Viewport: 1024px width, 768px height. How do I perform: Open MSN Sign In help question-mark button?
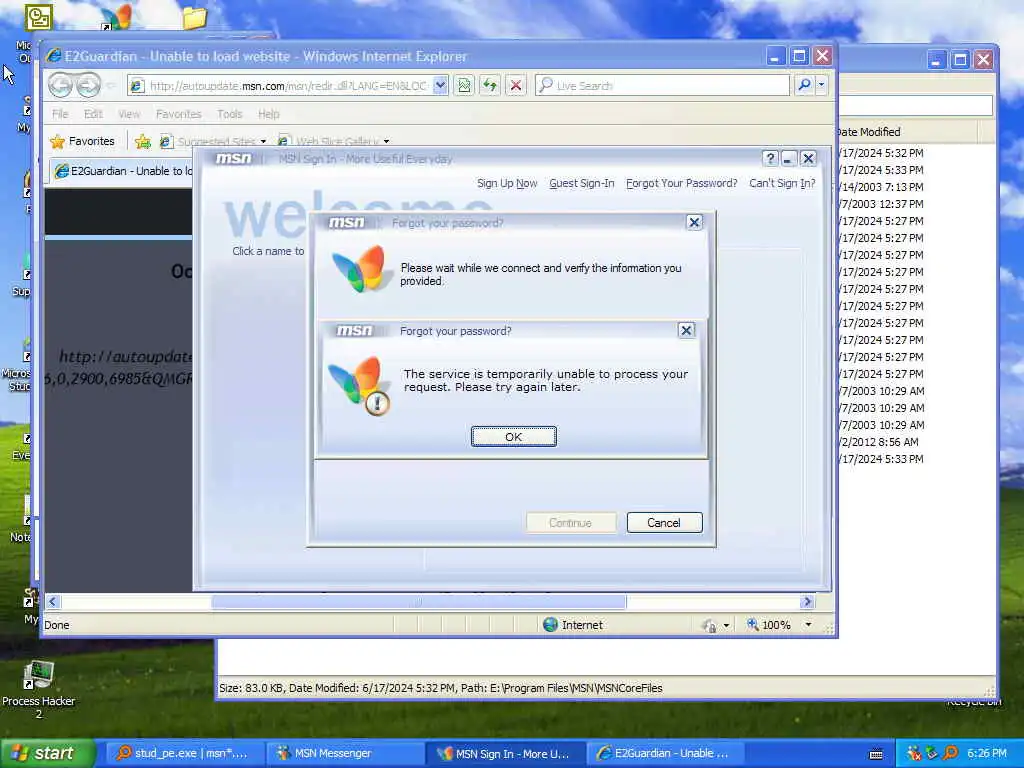[x=770, y=159]
